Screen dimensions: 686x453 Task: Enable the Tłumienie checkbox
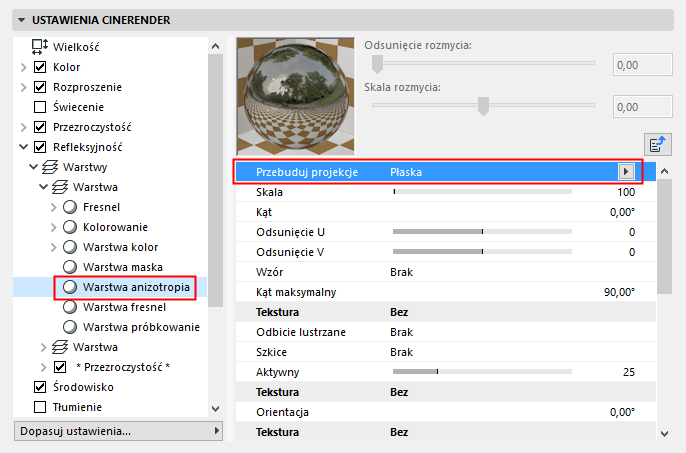tap(41, 407)
